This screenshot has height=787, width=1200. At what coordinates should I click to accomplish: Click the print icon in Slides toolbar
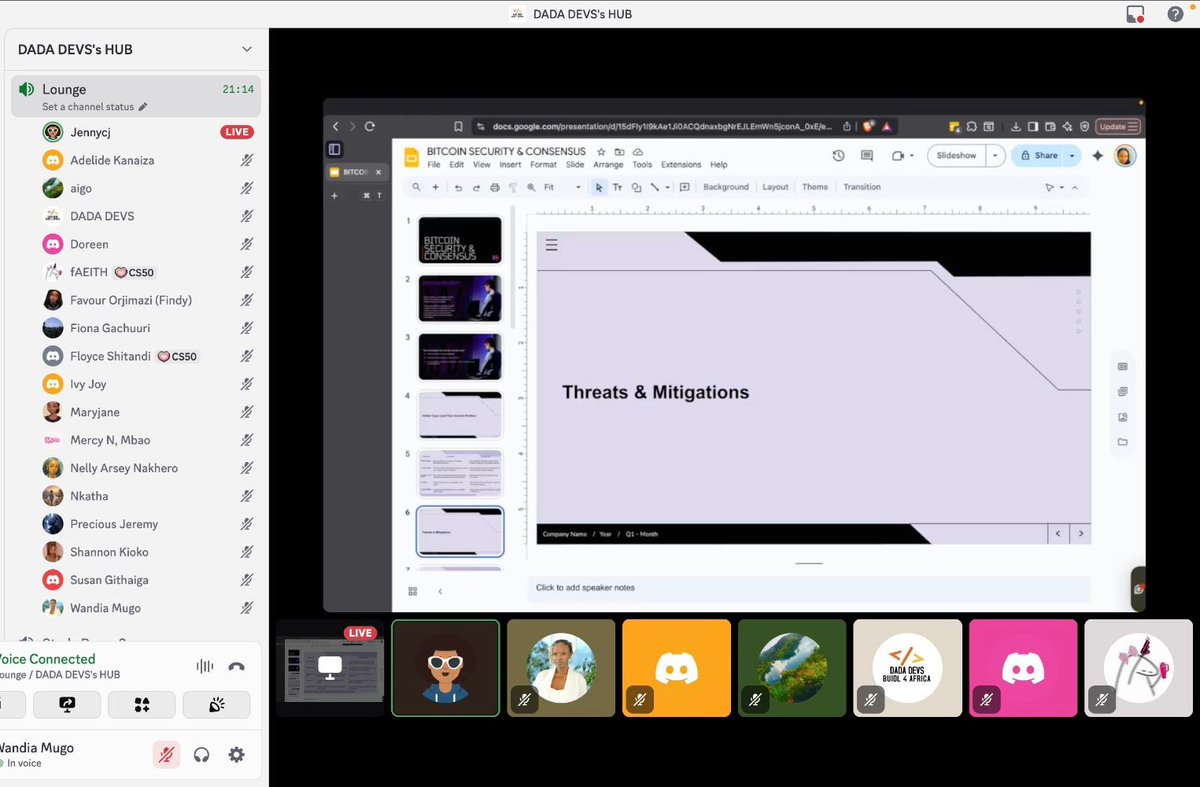(494, 187)
